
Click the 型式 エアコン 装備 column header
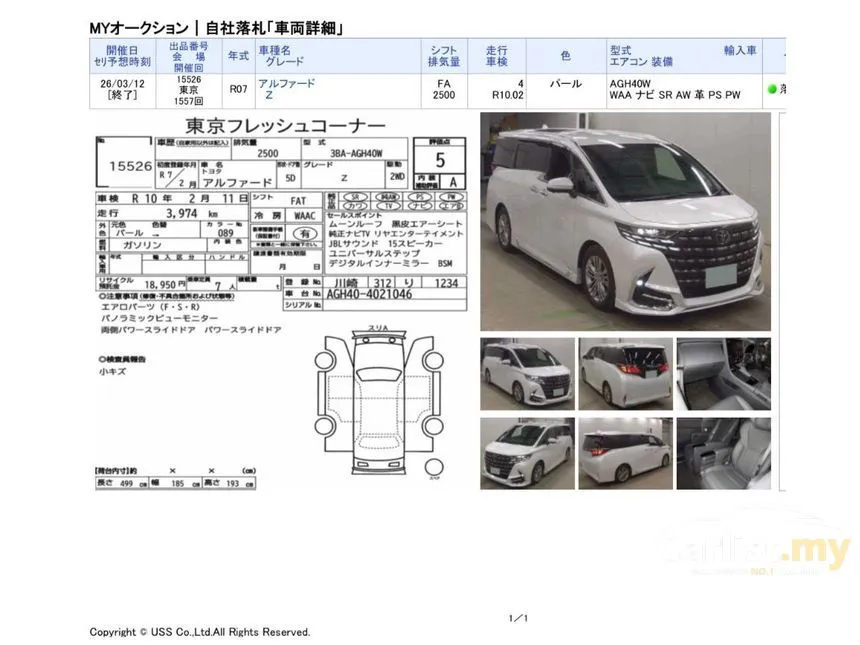point(641,56)
